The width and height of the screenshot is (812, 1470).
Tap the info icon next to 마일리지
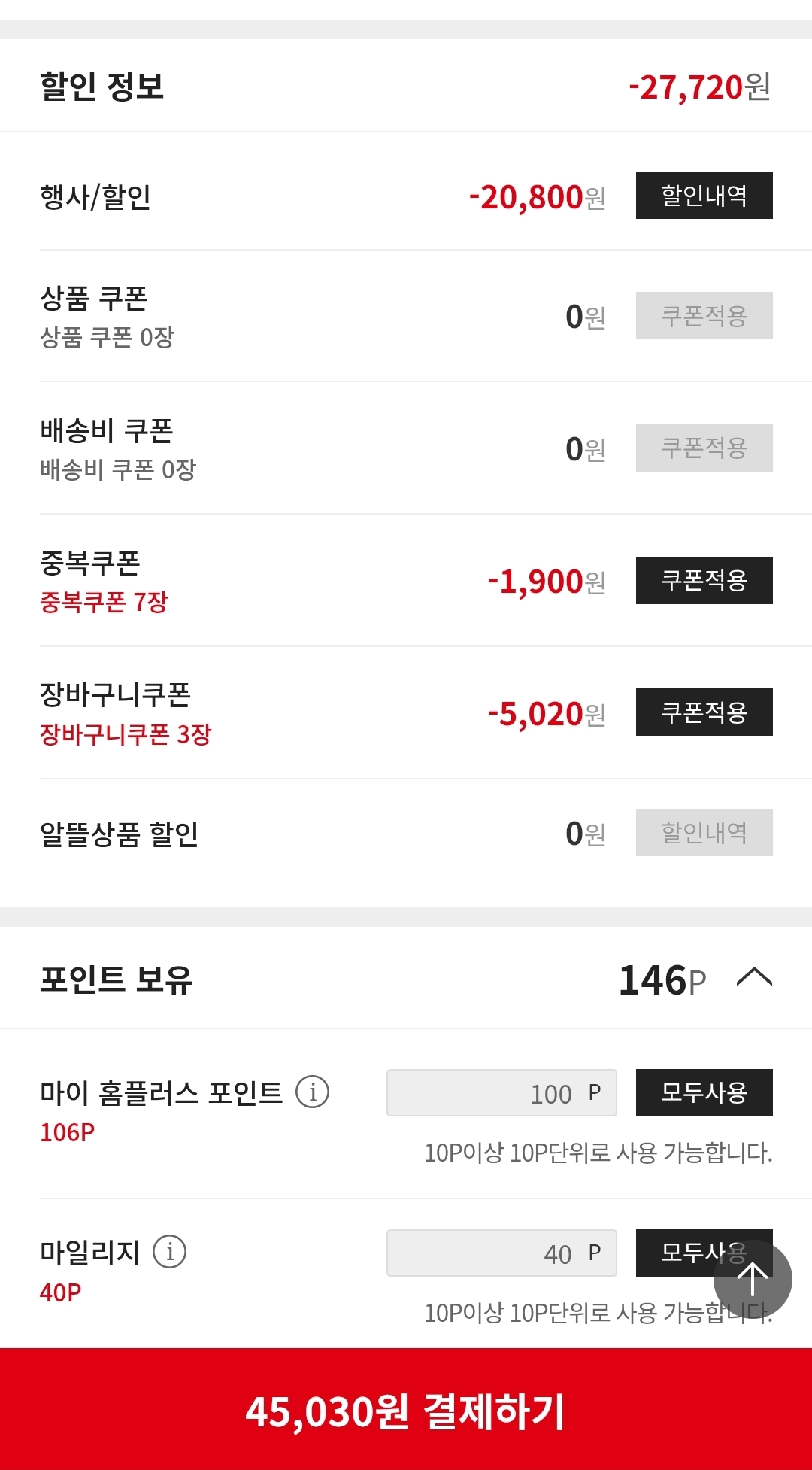click(169, 1252)
